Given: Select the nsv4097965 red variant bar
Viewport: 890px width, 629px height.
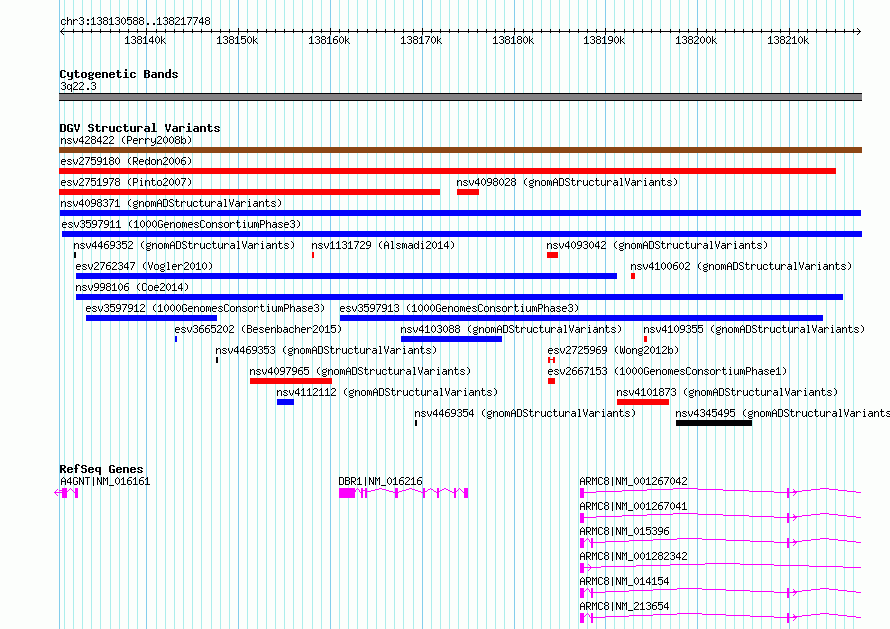Looking at the screenshot, I should click(291, 381).
